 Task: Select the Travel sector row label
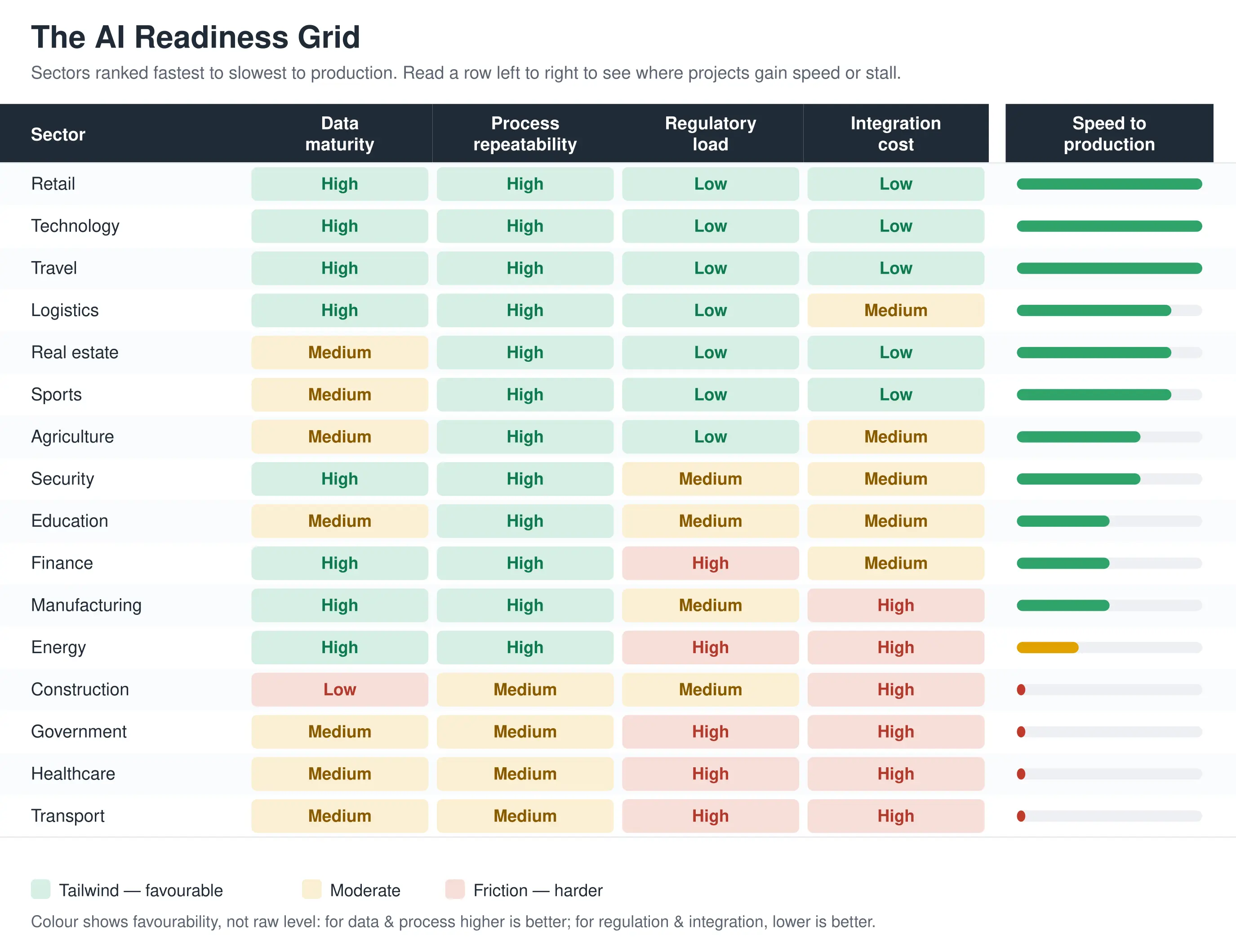pyautogui.click(x=54, y=268)
